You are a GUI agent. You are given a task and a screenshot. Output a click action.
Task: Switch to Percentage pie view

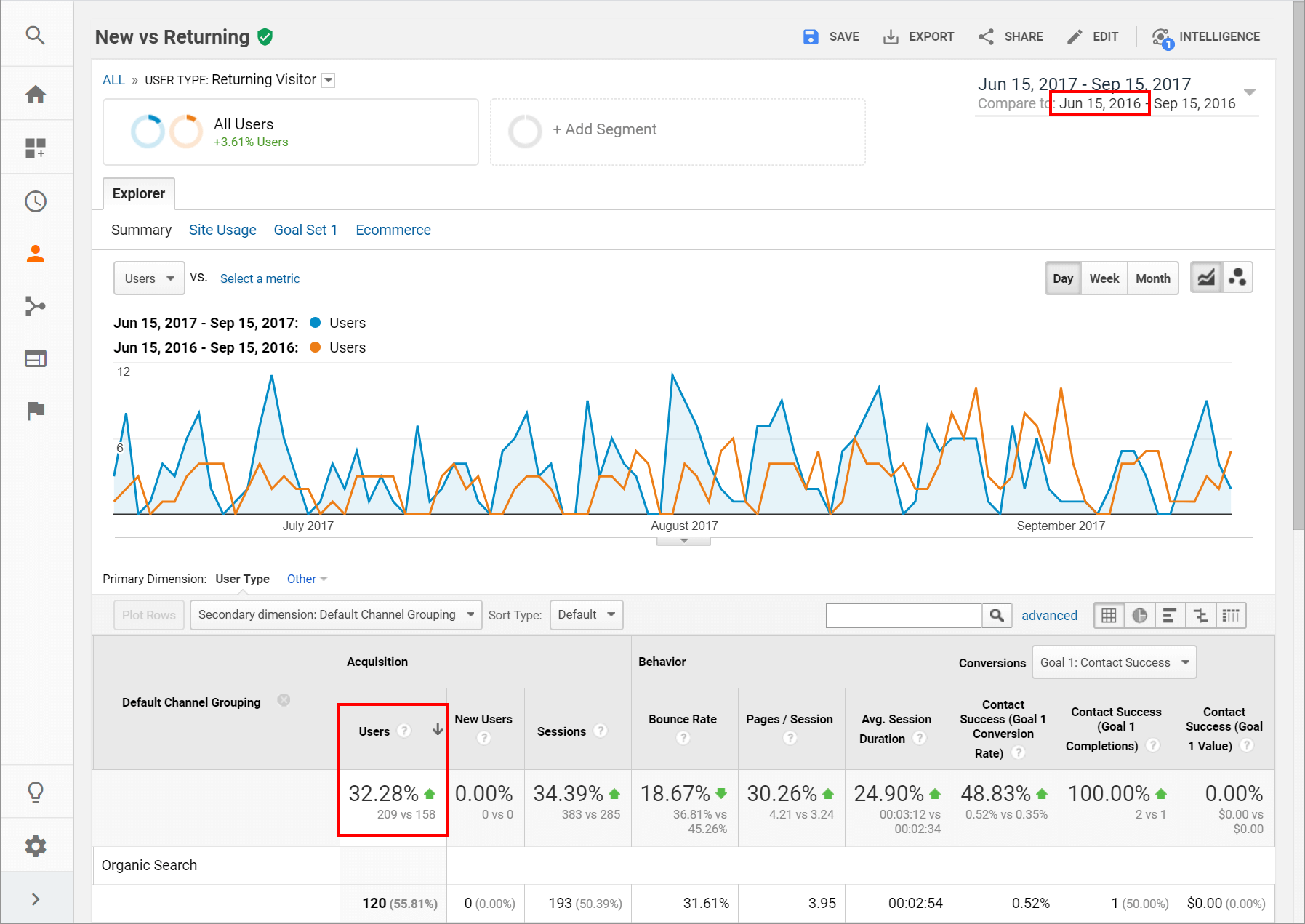pos(1139,616)
